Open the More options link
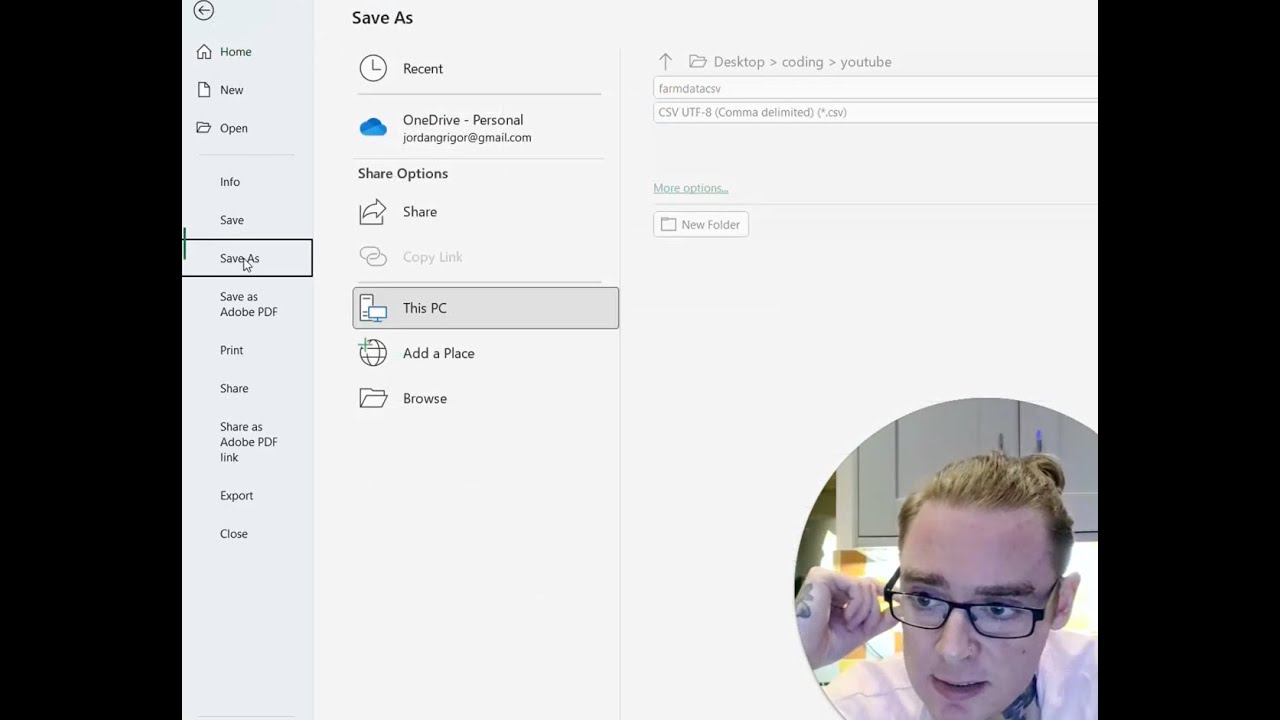Viewport: 1280px width, 720px height. [x=690, y=188]
